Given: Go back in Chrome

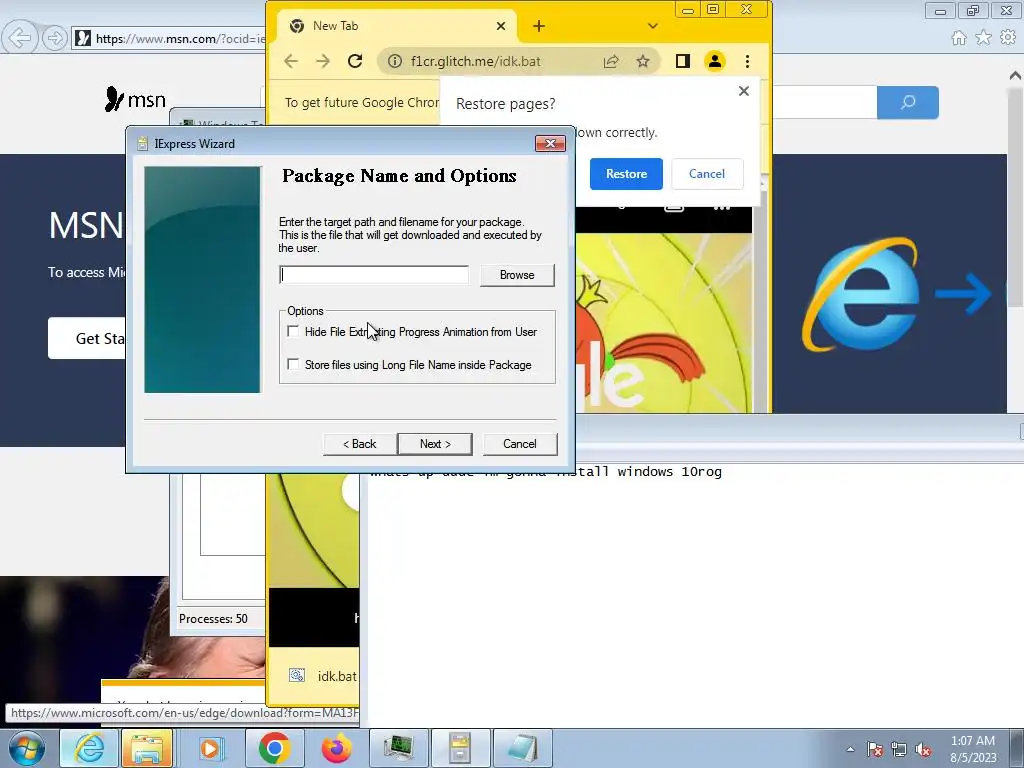Looking at the screenshot, I should [291, 61].
